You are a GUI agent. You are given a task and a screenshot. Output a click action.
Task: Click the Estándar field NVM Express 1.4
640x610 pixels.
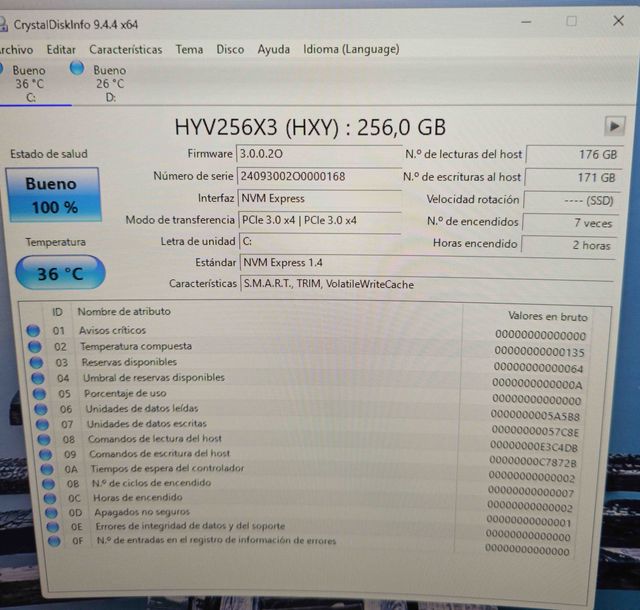(x=427, y=263)
